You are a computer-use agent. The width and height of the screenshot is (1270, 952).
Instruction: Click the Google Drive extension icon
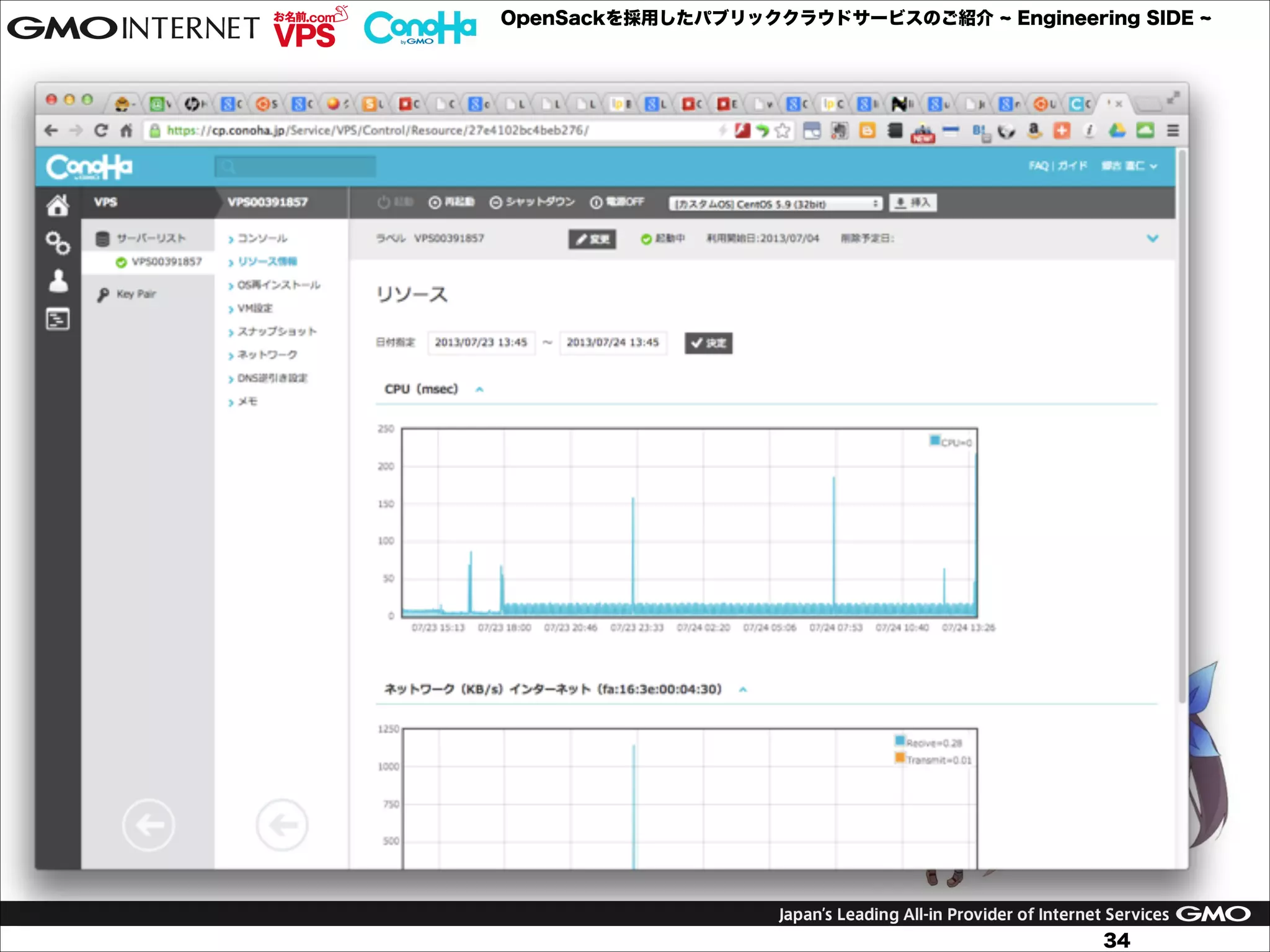point(1117,131)
